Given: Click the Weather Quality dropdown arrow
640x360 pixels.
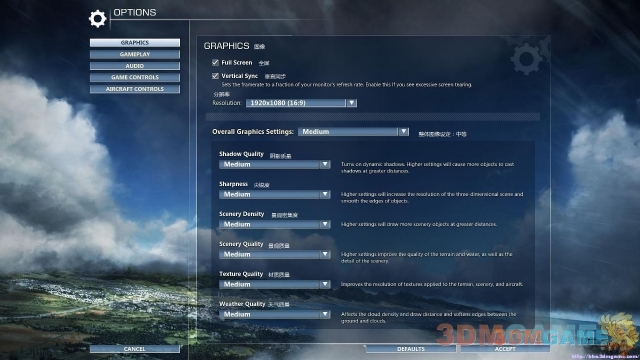Looking at the screenshot, I should [325, 314].
